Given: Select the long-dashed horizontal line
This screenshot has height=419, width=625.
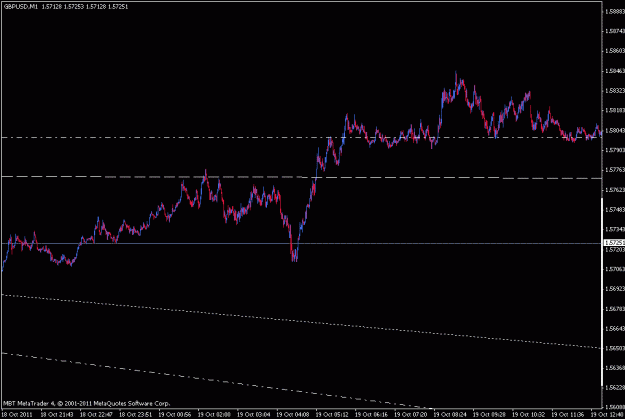Looking at the screenshot, I should tap(301, 177).
